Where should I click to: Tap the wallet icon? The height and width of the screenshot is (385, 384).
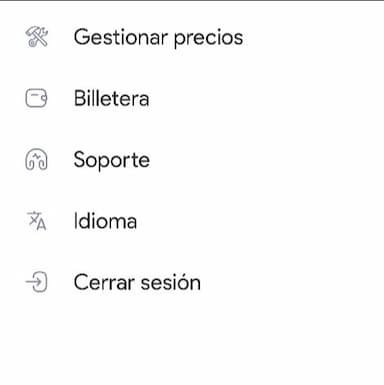36,98
